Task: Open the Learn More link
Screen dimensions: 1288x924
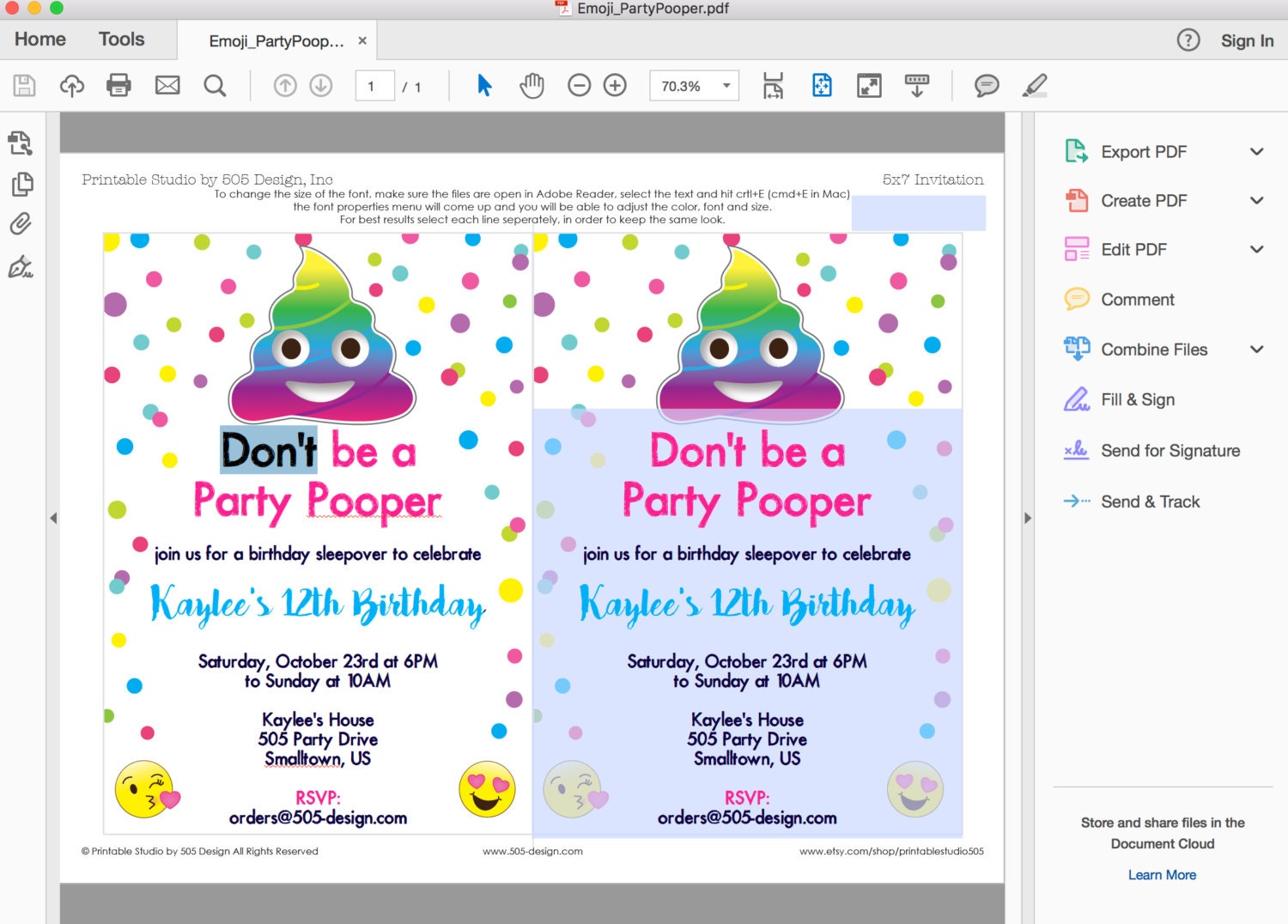Action: click(1162, 874)
